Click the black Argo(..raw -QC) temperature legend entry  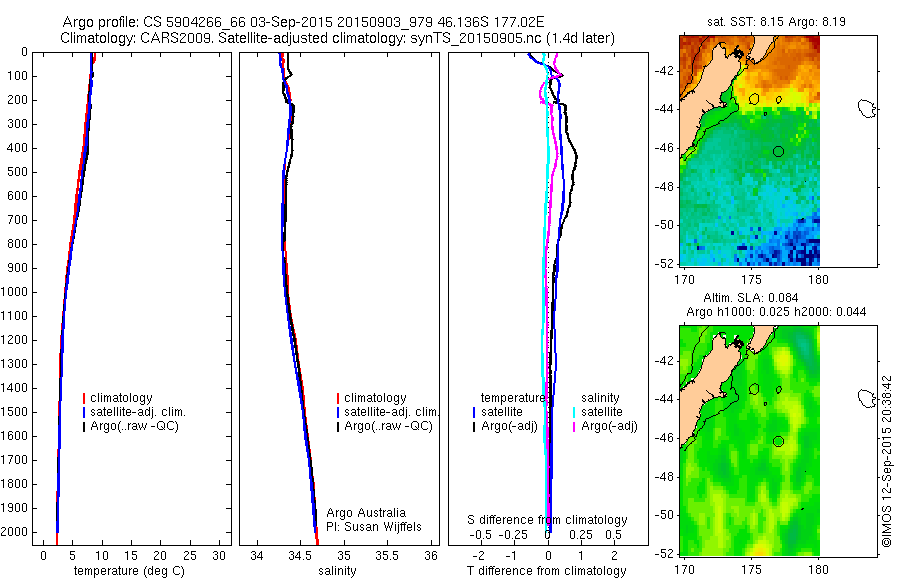coord(130,426)
